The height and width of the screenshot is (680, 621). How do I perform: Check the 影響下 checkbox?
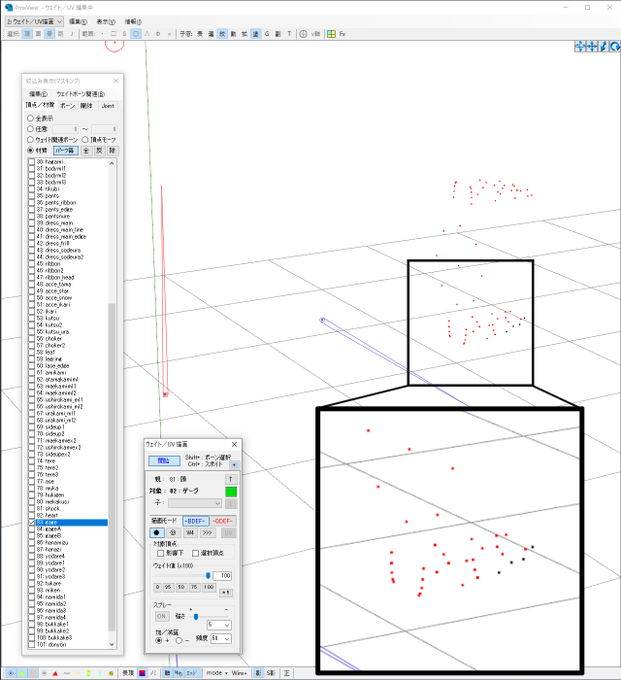click(x=160, y=553)
